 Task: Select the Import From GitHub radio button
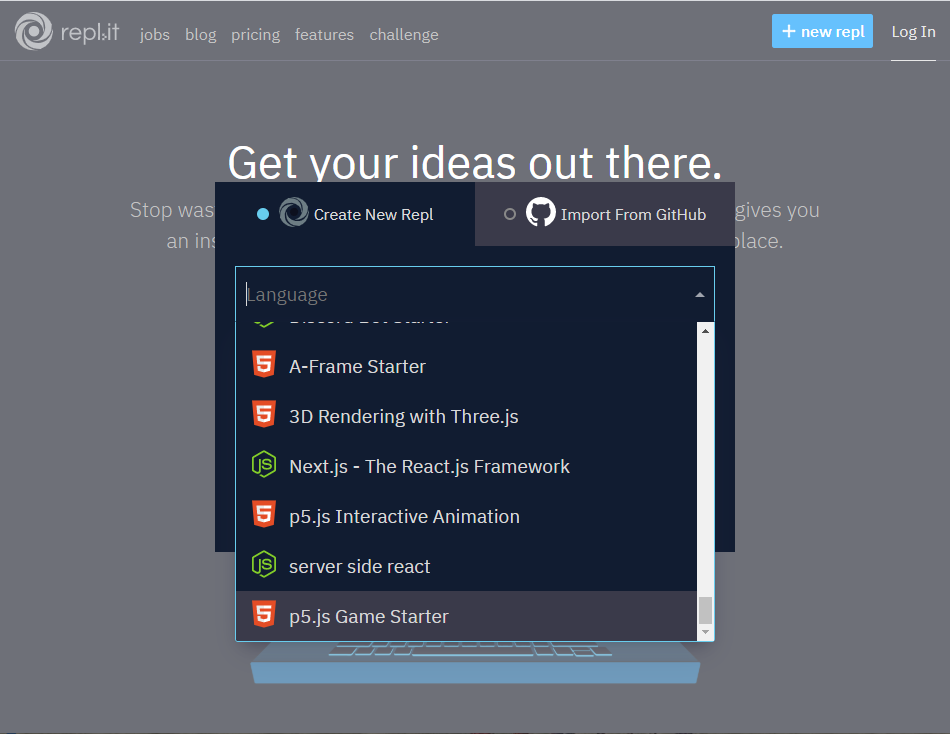(x=510, y=214)
